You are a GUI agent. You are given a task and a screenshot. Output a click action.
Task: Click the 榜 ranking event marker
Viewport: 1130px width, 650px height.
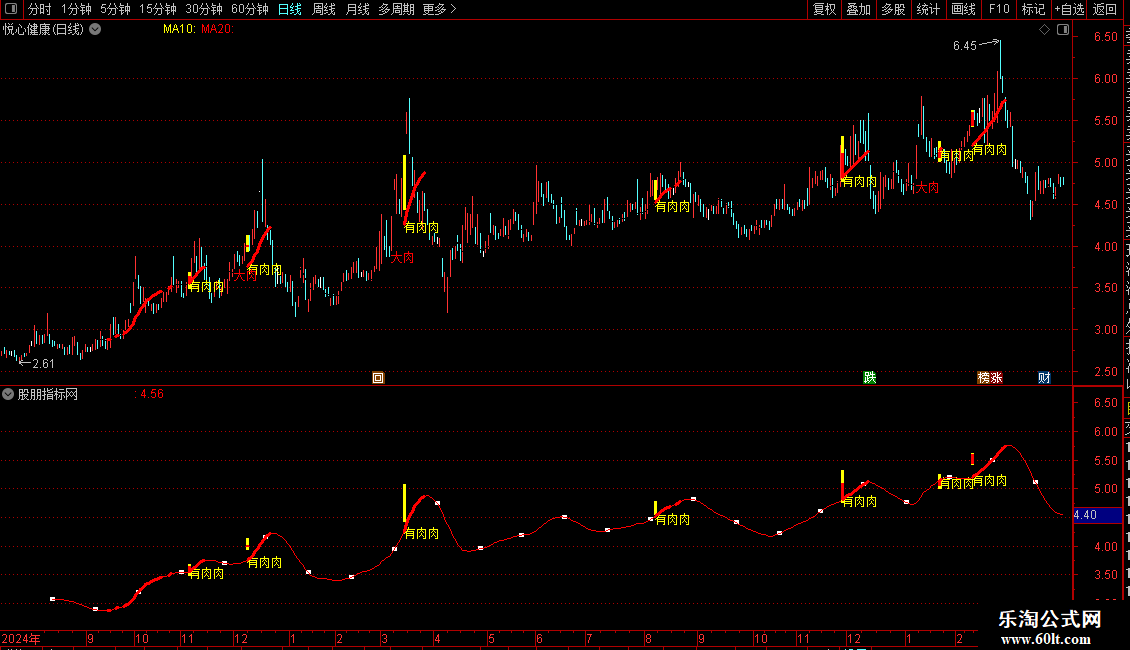[984, 378]
